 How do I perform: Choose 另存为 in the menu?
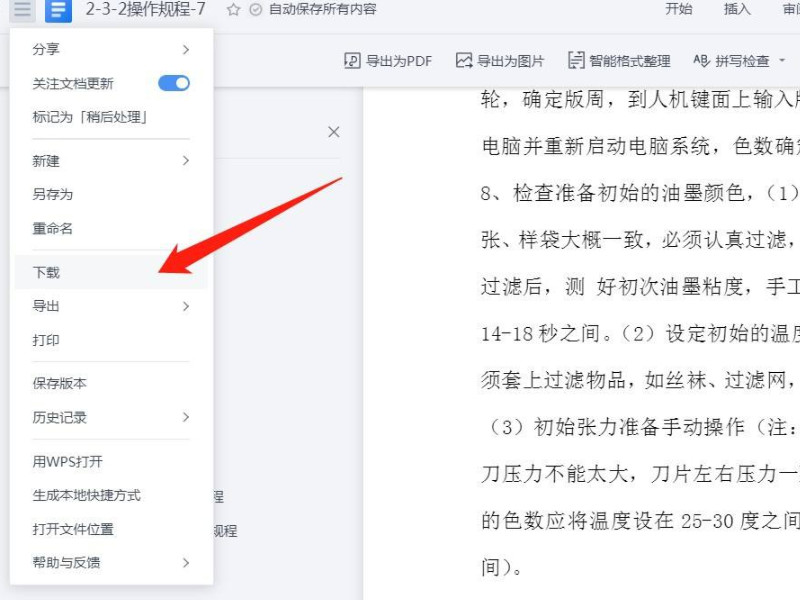pyautogui.click(x=52, y=195)
